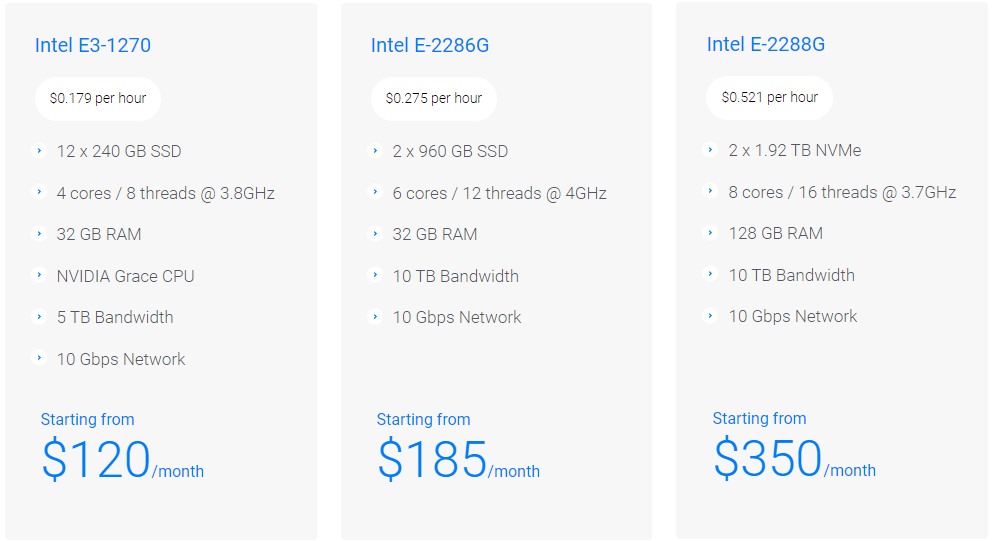Click chevron bullet beside 10 Gbps Network in E3-1270
The image size is (993, 541).
(x=39, y=358)
